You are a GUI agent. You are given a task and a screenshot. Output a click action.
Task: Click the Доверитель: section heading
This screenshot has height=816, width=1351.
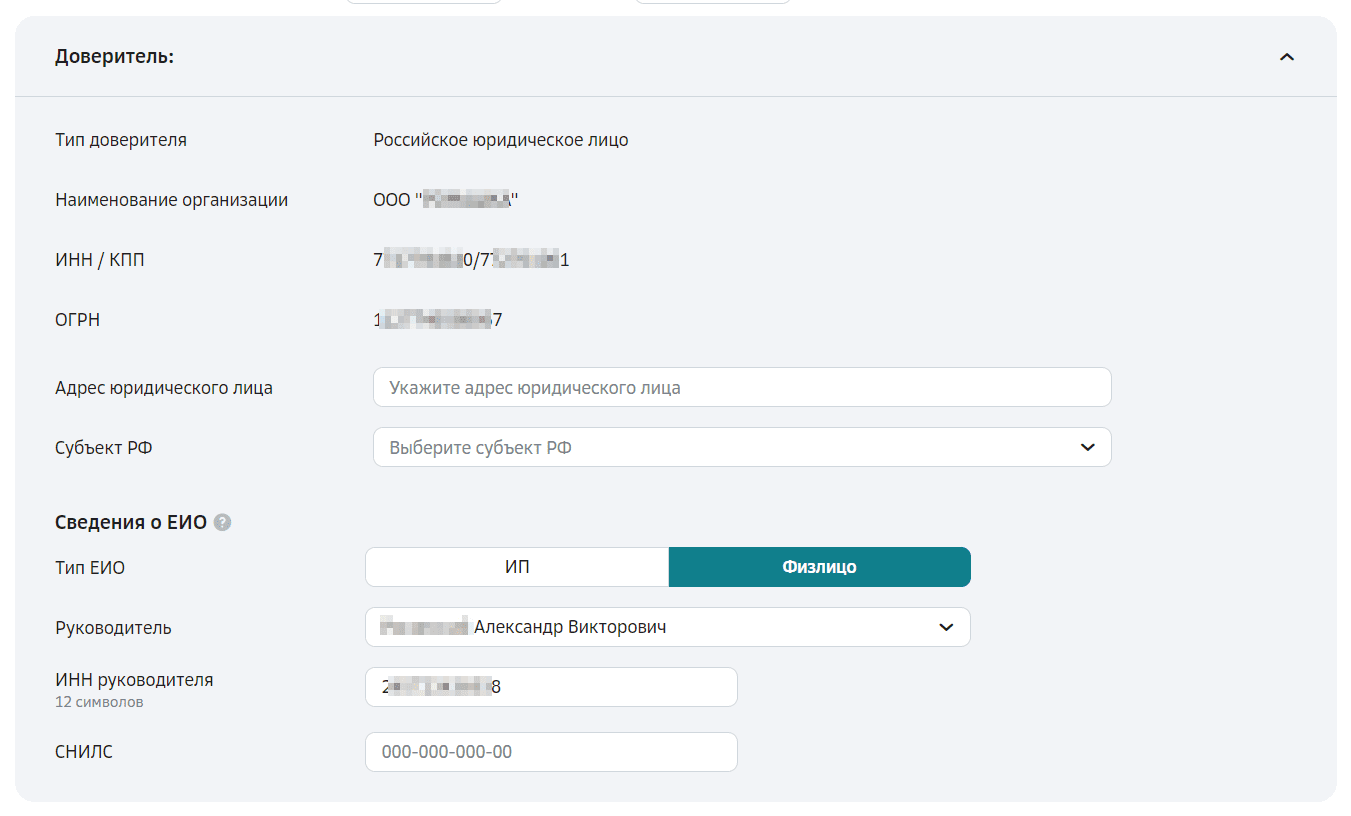click(x=114, y=57)
